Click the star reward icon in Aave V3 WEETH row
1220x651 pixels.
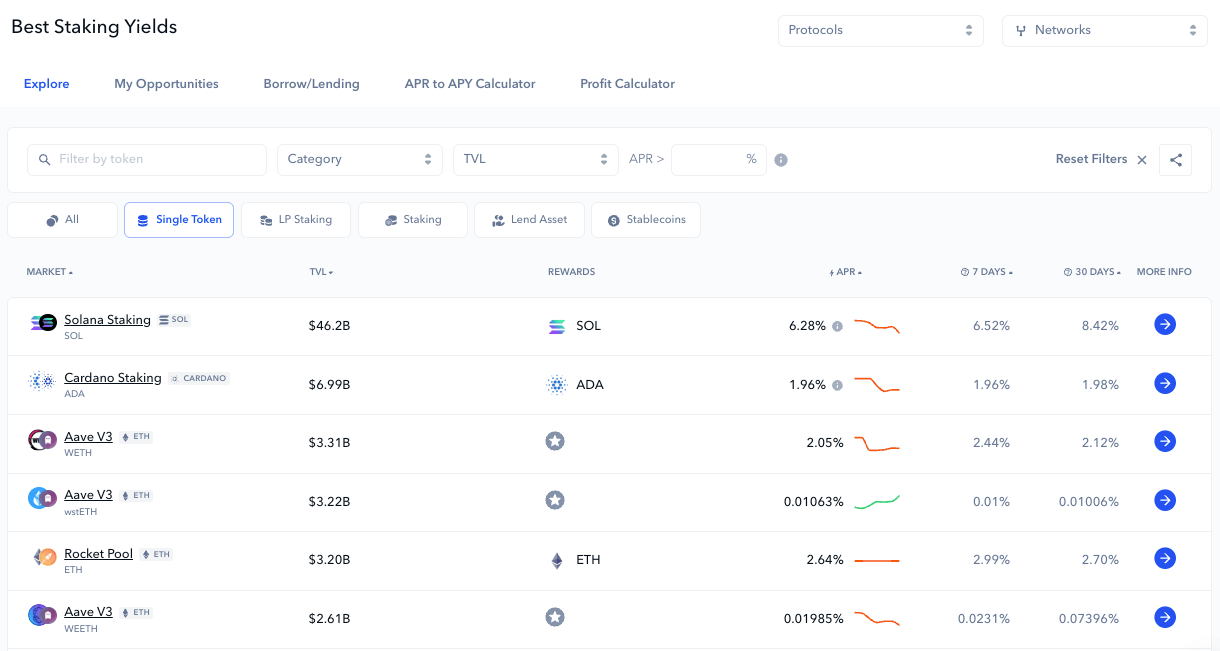555,617
